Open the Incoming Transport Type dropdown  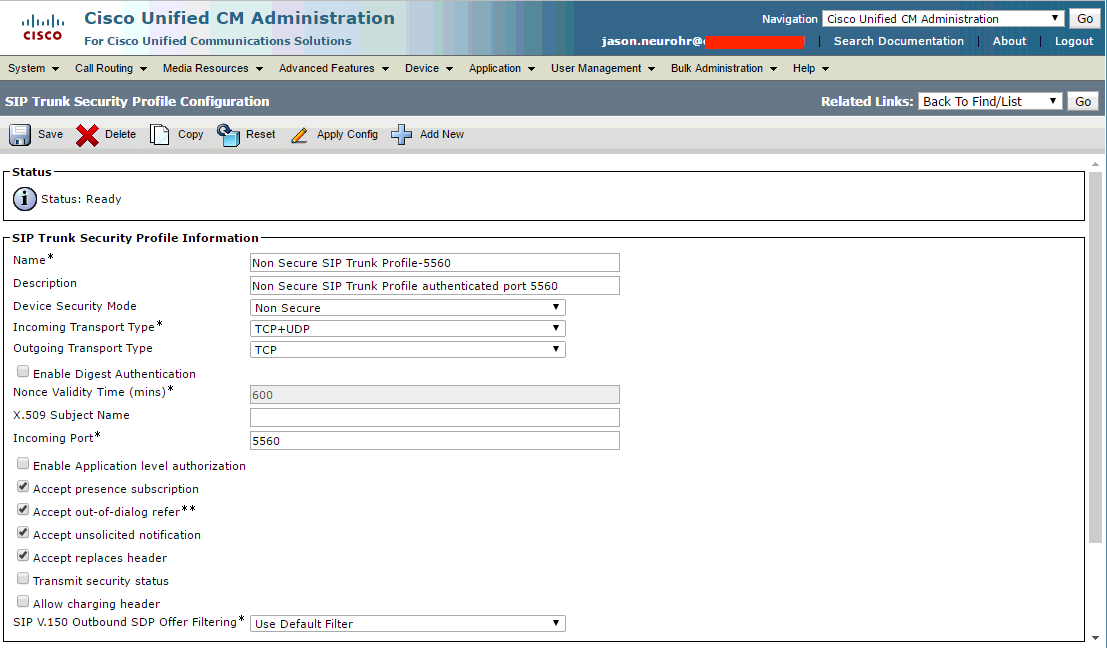(407, 328)
